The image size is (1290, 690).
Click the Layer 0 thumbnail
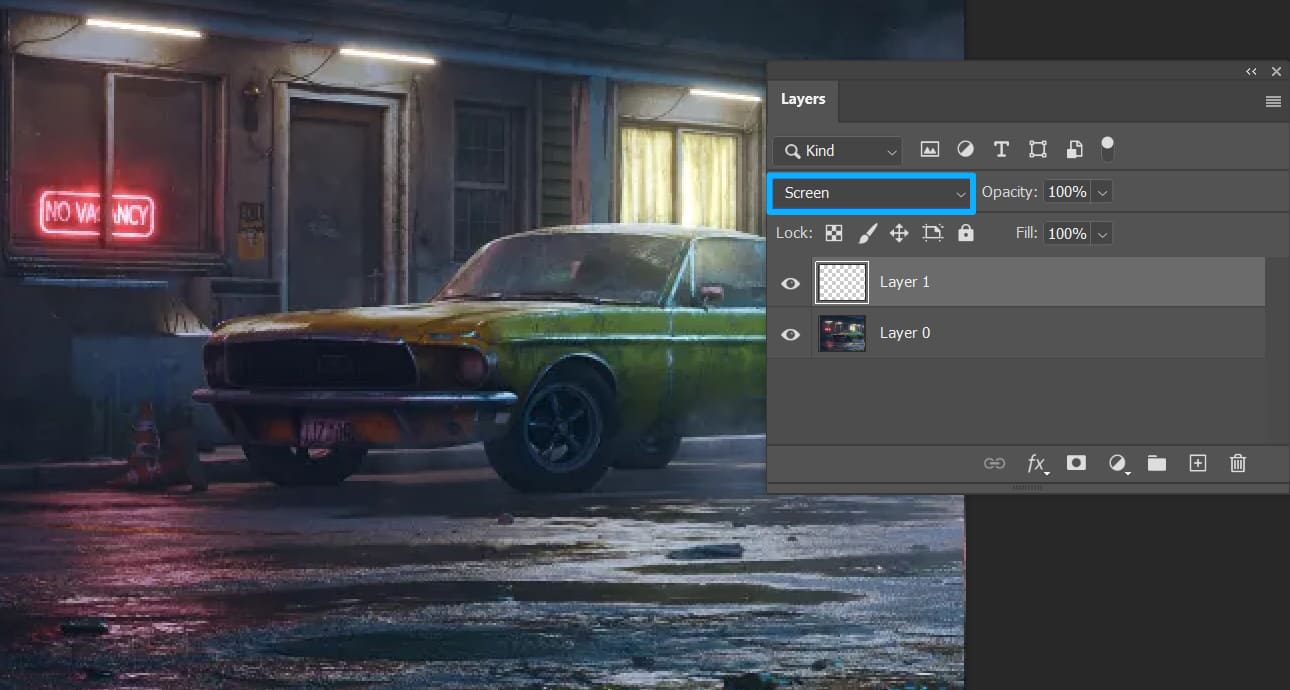tap(841, 334)
